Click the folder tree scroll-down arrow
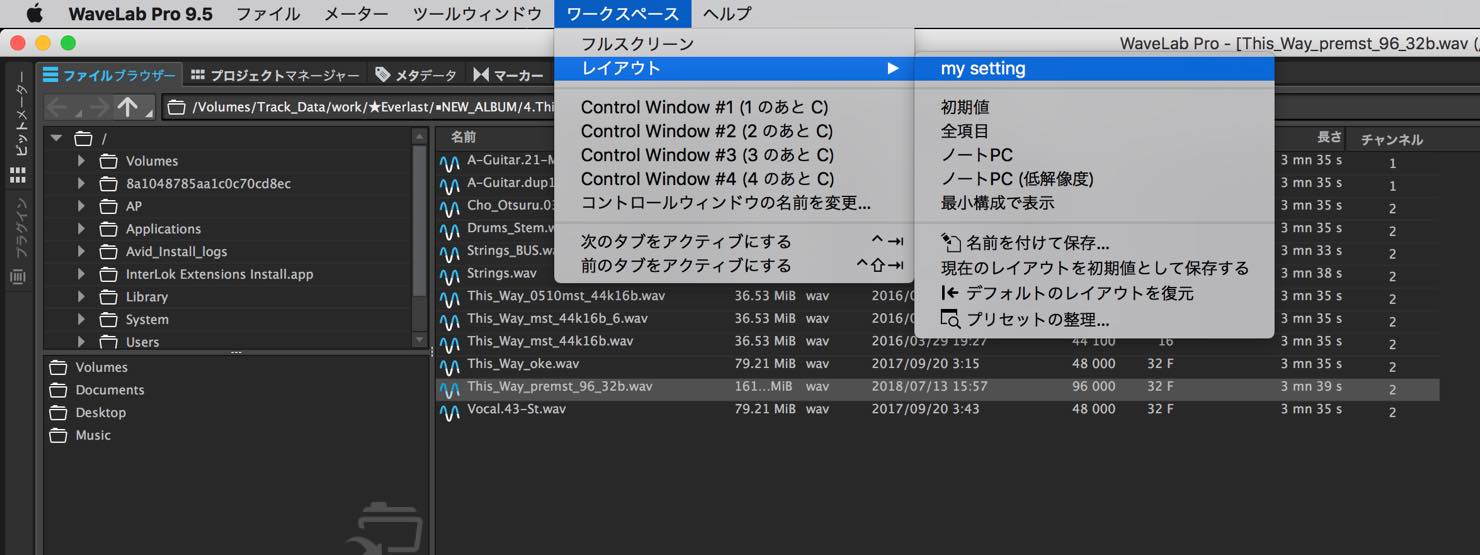Screen dimensions: 1480x555 pyautogui.click(x=420, y=341)
